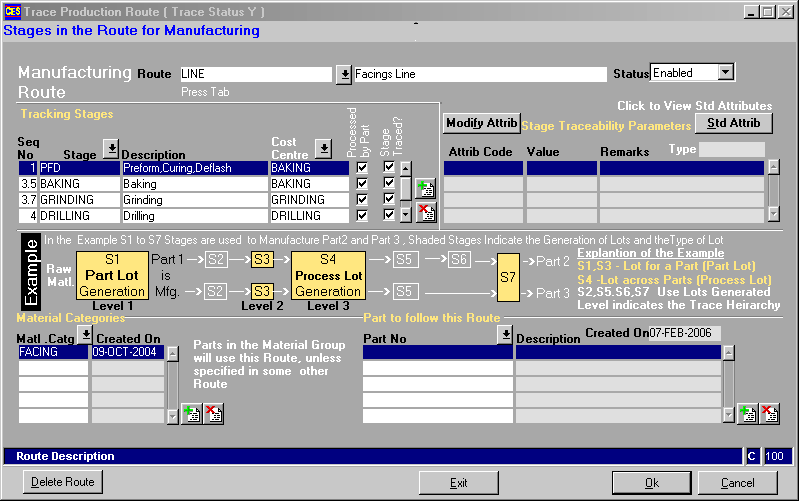The image size is (799, 501).
Task: Click delete row icon in Tracking Stages
Action: pyautogui.click(x=425, y=211)
